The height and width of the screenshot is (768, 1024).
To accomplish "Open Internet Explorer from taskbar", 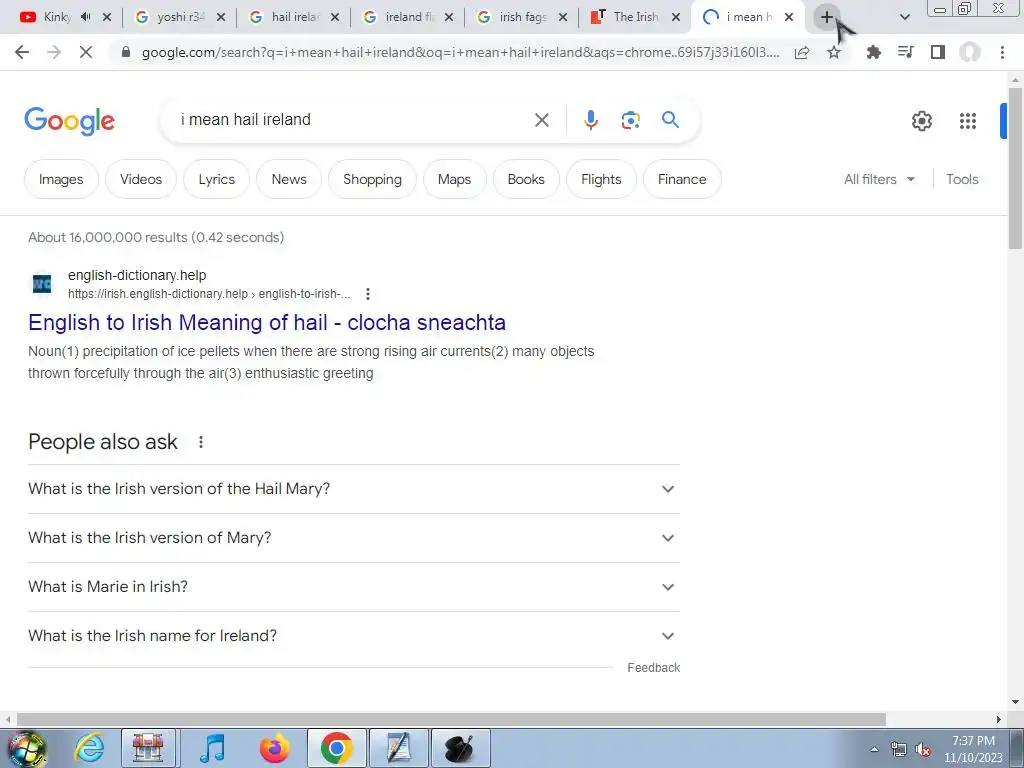I will (89, 748).
